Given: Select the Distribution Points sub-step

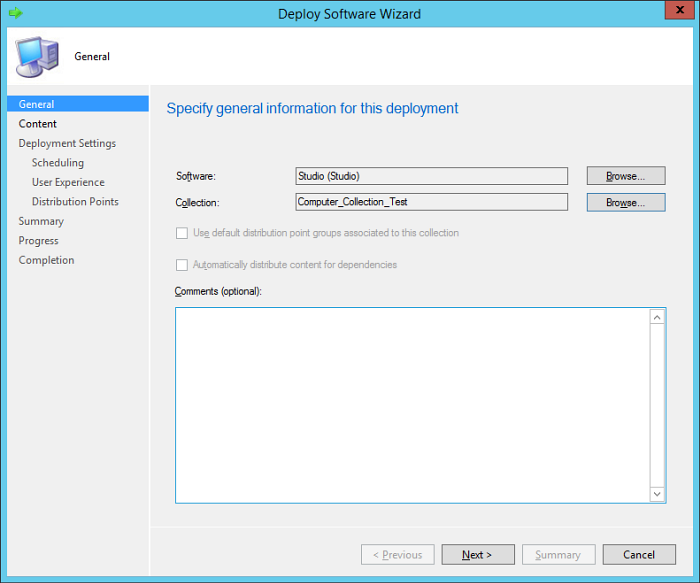Looking at the screenshot, I should 75,202.
